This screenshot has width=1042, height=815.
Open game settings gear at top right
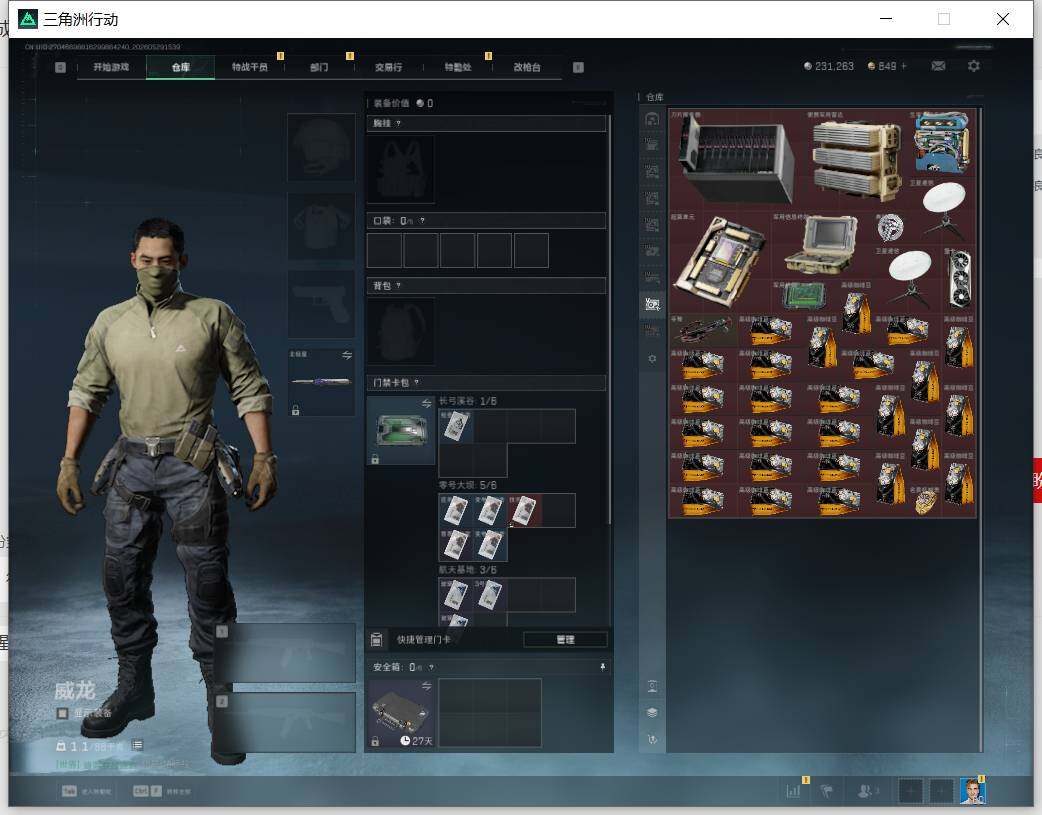974,66
